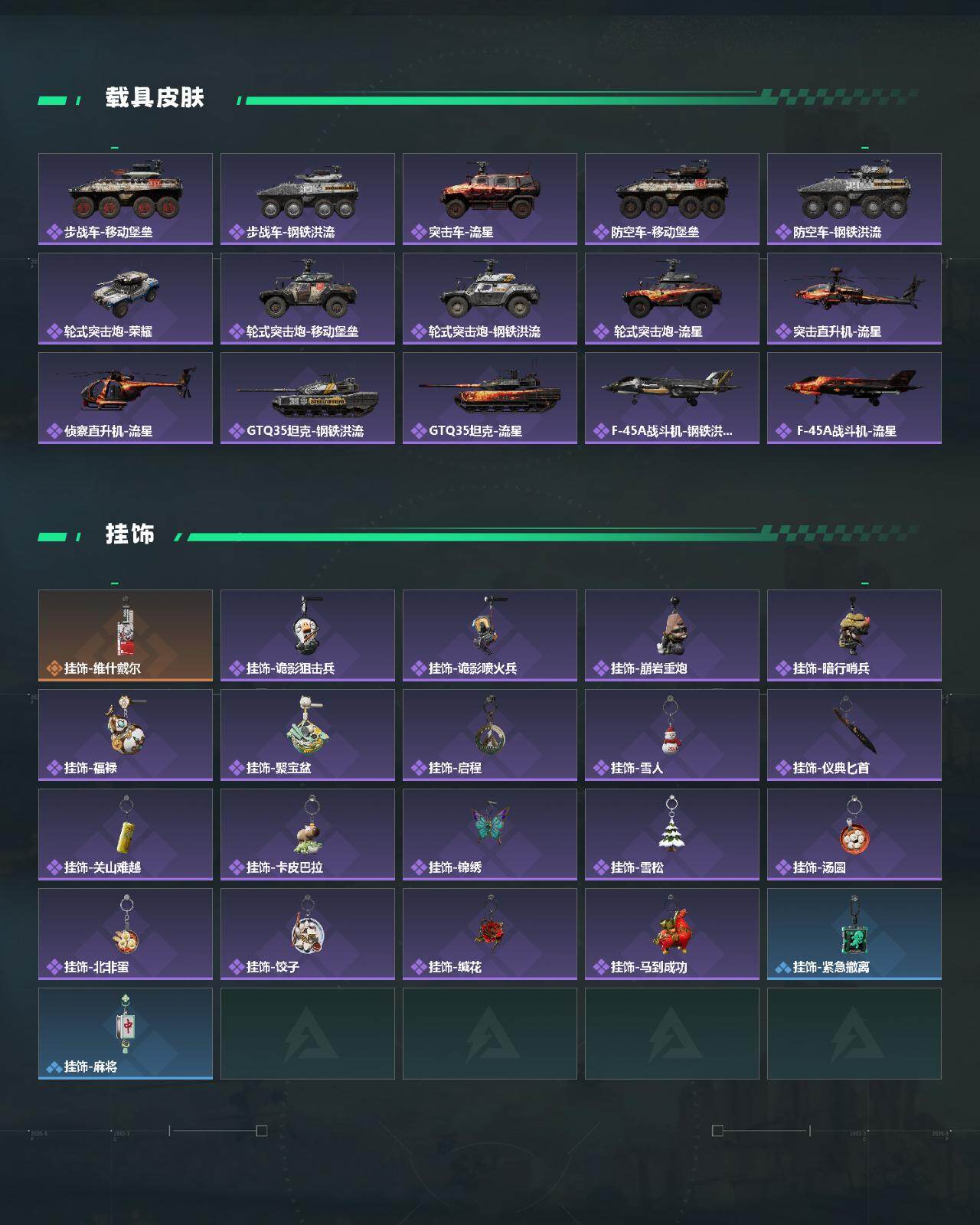
Task: Select the 突击直升机-流星 helicopter skin
Action: point(854,299)
